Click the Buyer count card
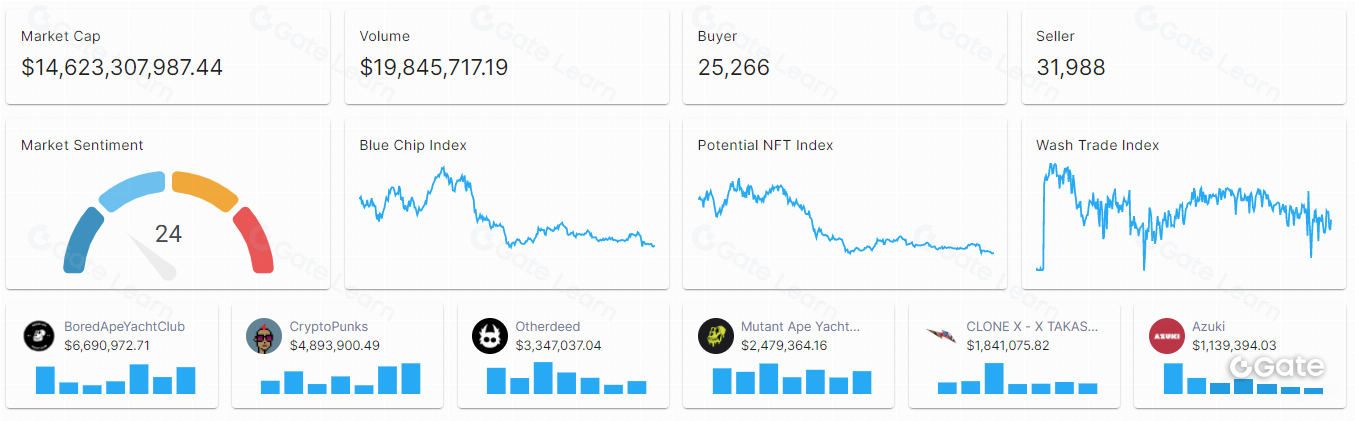Screen dimensions: 1355x421 click(844, 56)
